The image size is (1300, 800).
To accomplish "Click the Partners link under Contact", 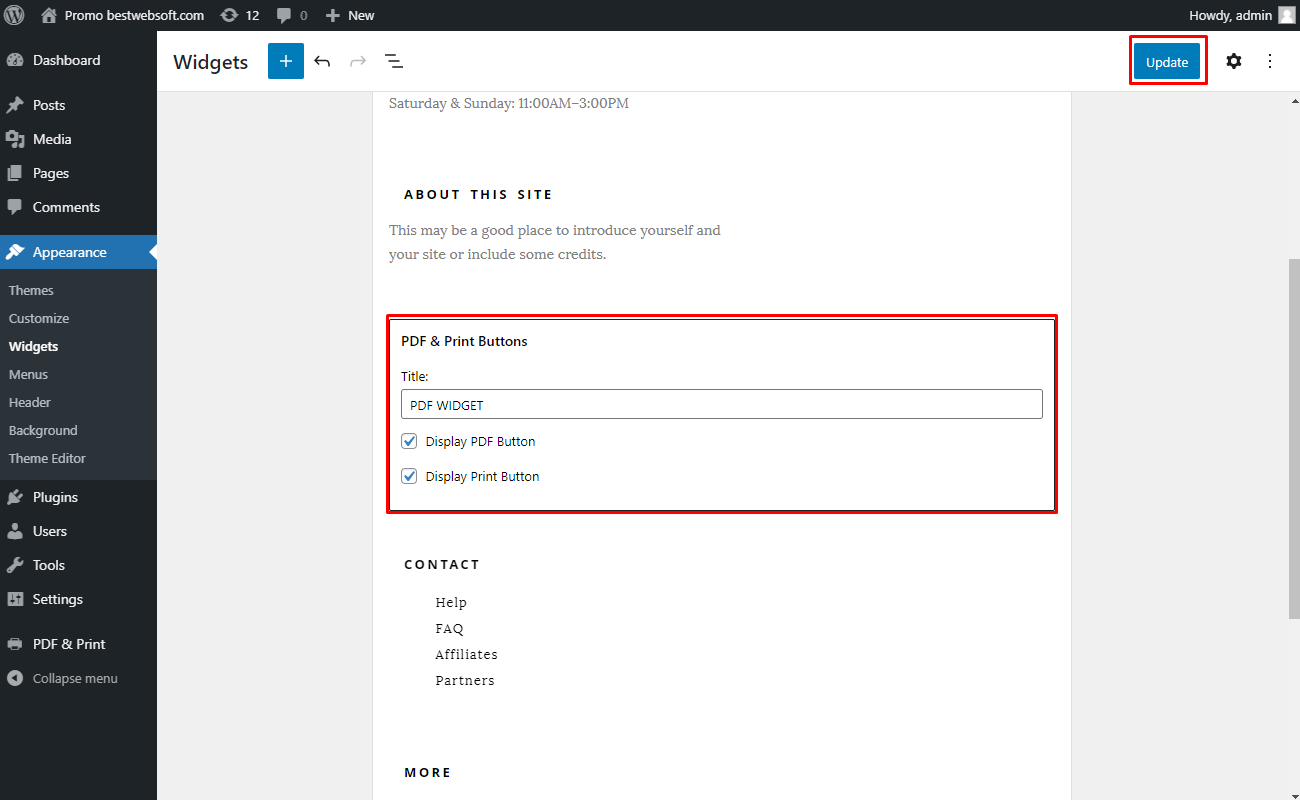I will click(465, 680).
